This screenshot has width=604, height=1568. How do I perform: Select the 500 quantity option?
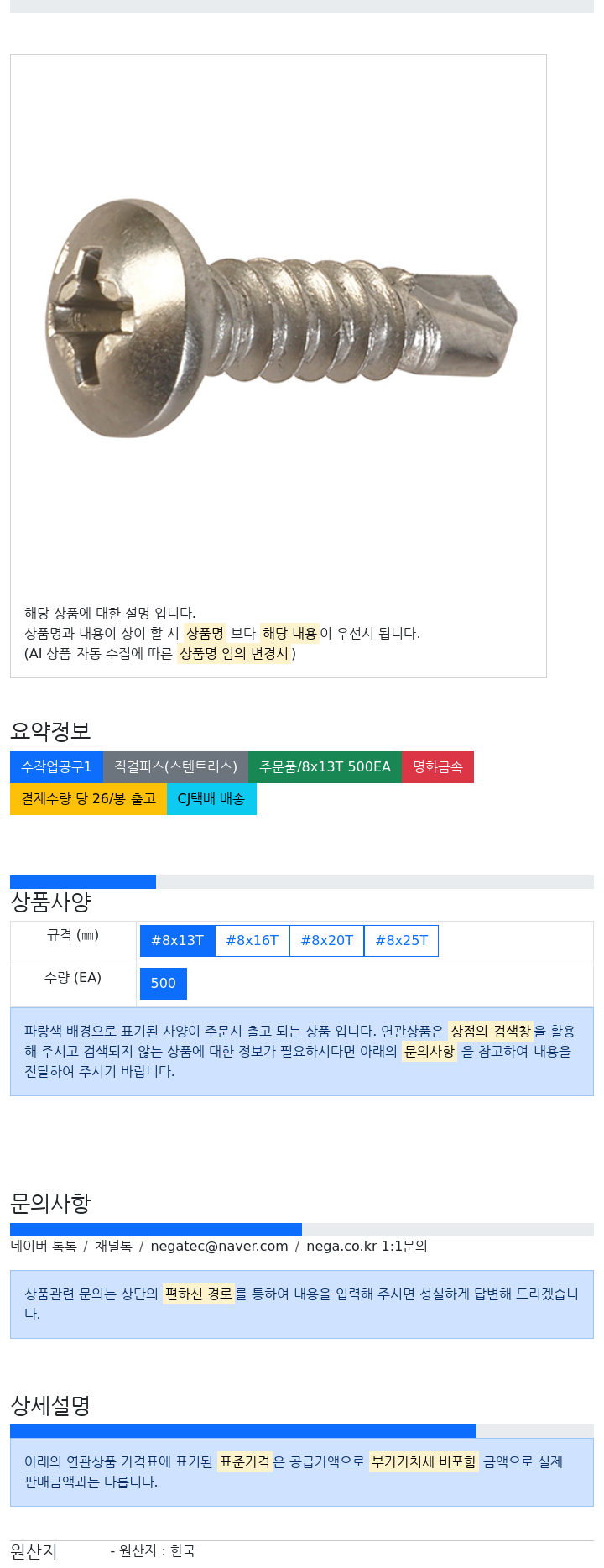pyautogui.click(x=164, y=984)
